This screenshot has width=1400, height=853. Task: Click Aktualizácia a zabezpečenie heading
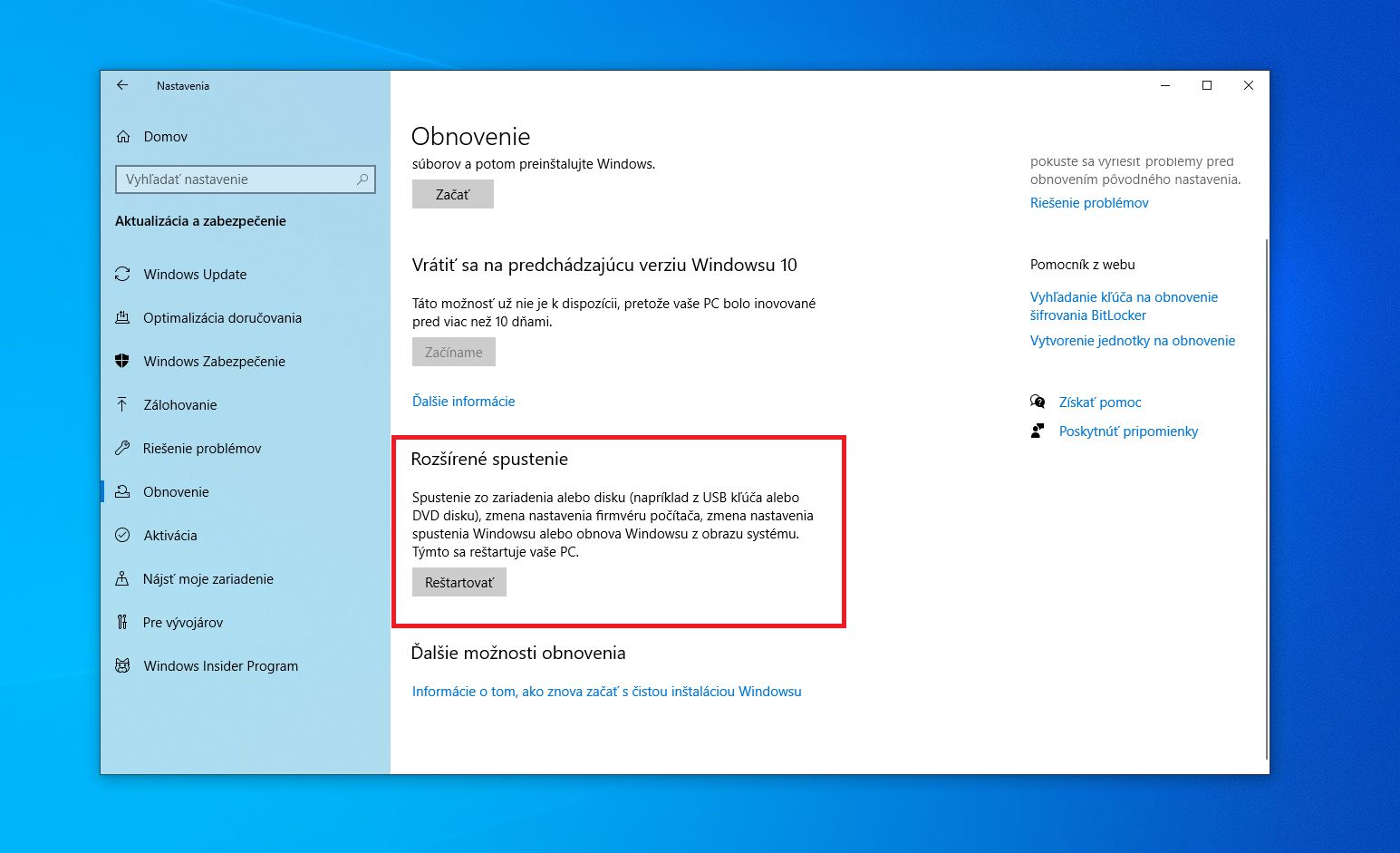coord(200,221)
